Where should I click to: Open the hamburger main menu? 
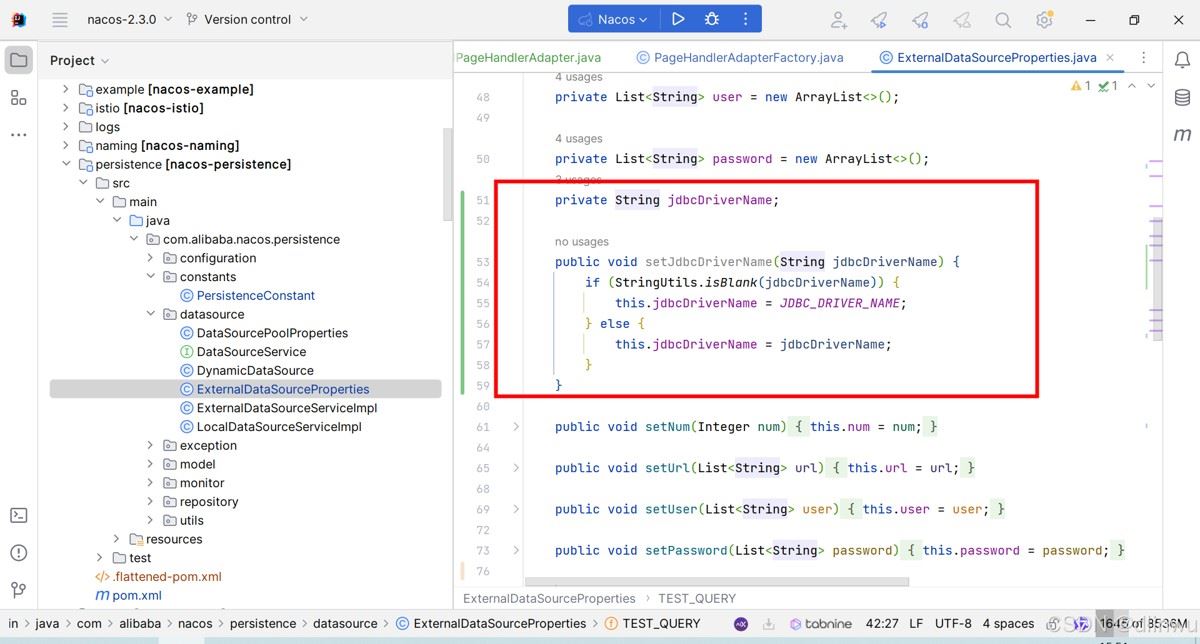[60, 20]
